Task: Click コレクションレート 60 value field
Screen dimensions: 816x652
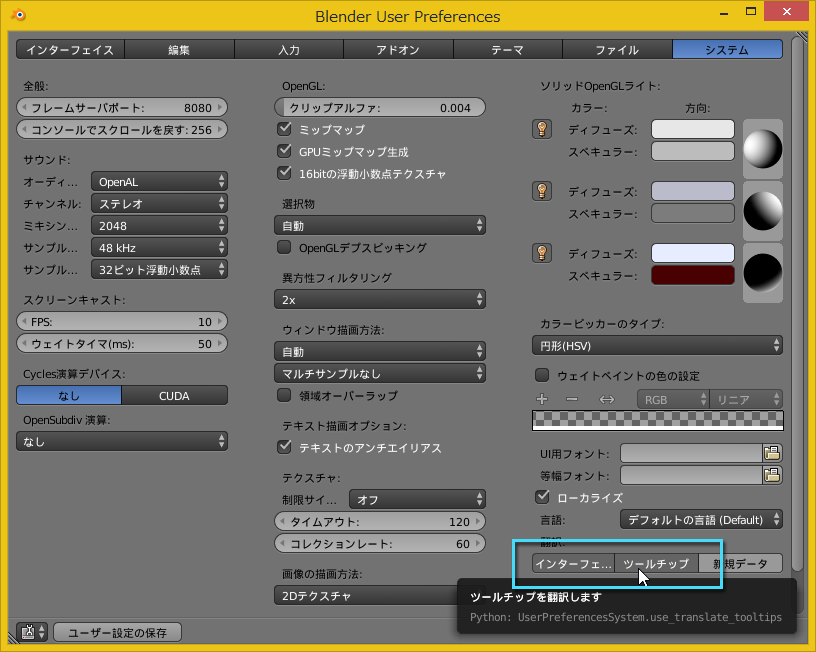Action: [x=380, y=543]
